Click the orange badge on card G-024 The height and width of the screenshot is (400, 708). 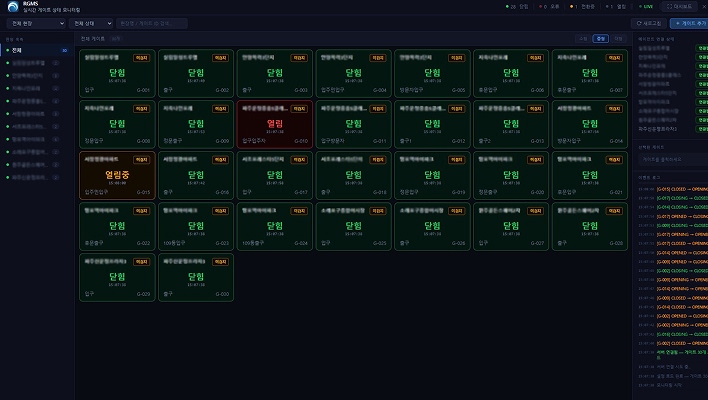point(299,211)
